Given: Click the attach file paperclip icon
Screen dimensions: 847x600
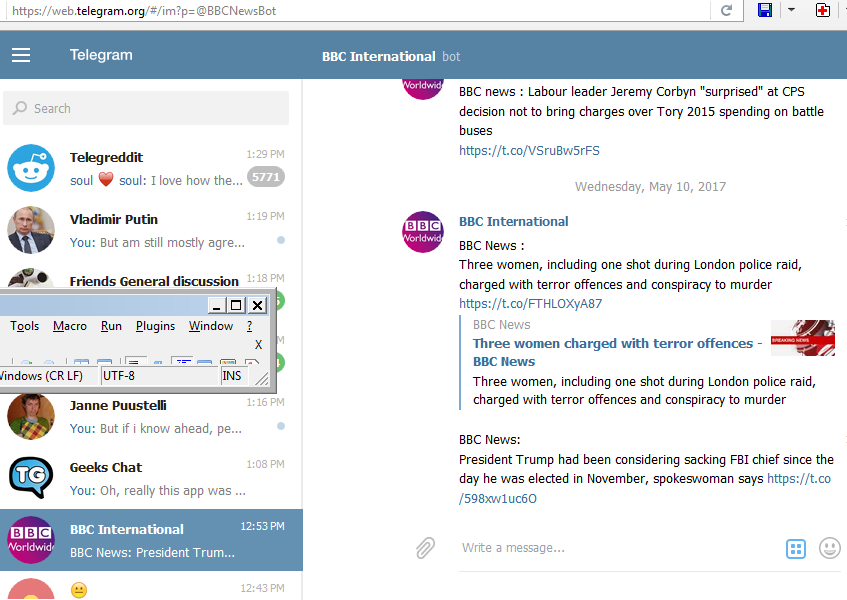Looking at the screenshot, I should [425, 548].
